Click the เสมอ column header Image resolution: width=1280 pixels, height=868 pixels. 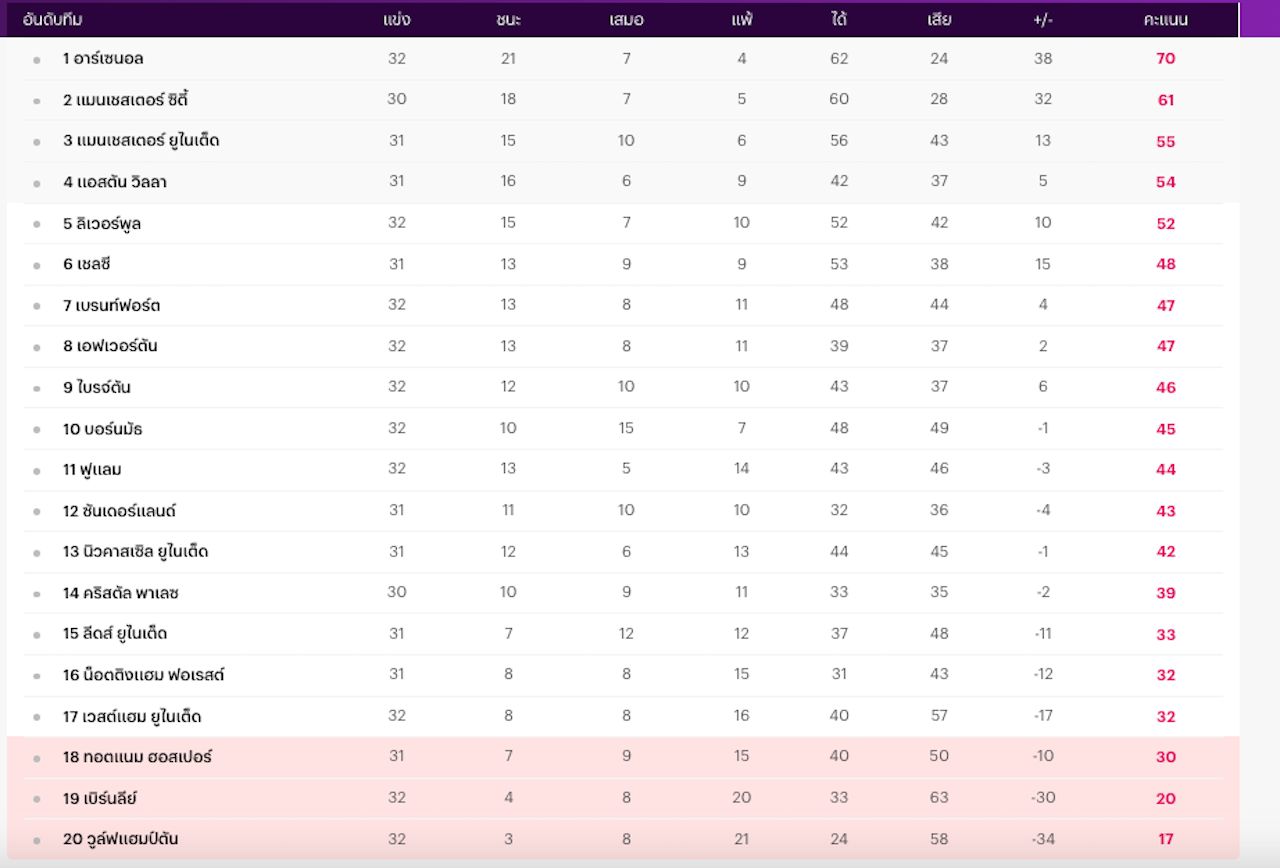[626, 19]
